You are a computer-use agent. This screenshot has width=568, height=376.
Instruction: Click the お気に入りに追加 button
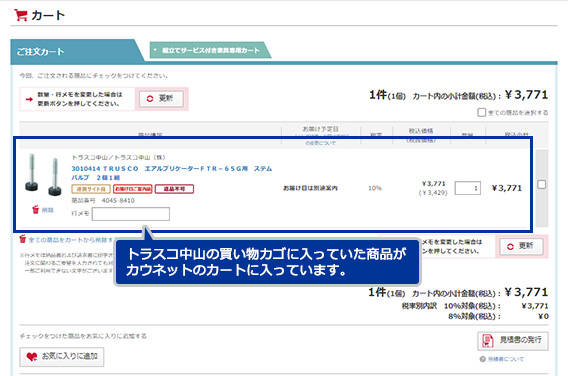62,357
